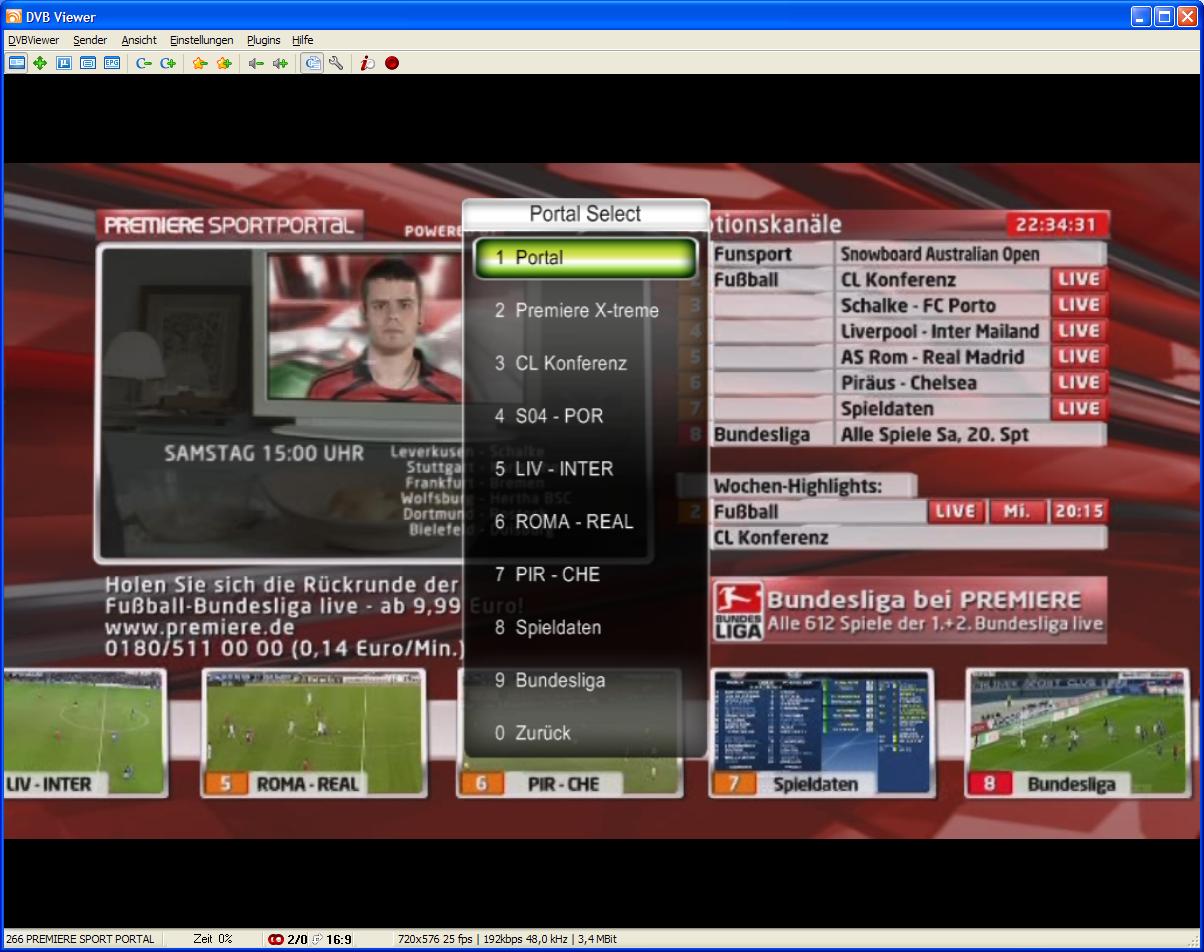
Task: Click the red record button in toolbar
Action: pyautogui.click(x=392, y=63)
